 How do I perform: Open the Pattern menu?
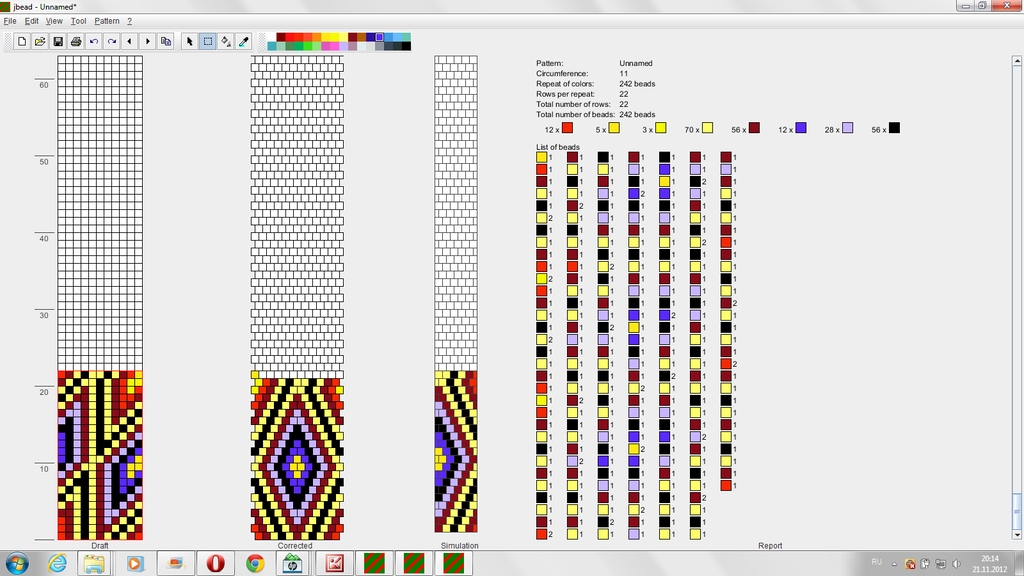[107, 21]
